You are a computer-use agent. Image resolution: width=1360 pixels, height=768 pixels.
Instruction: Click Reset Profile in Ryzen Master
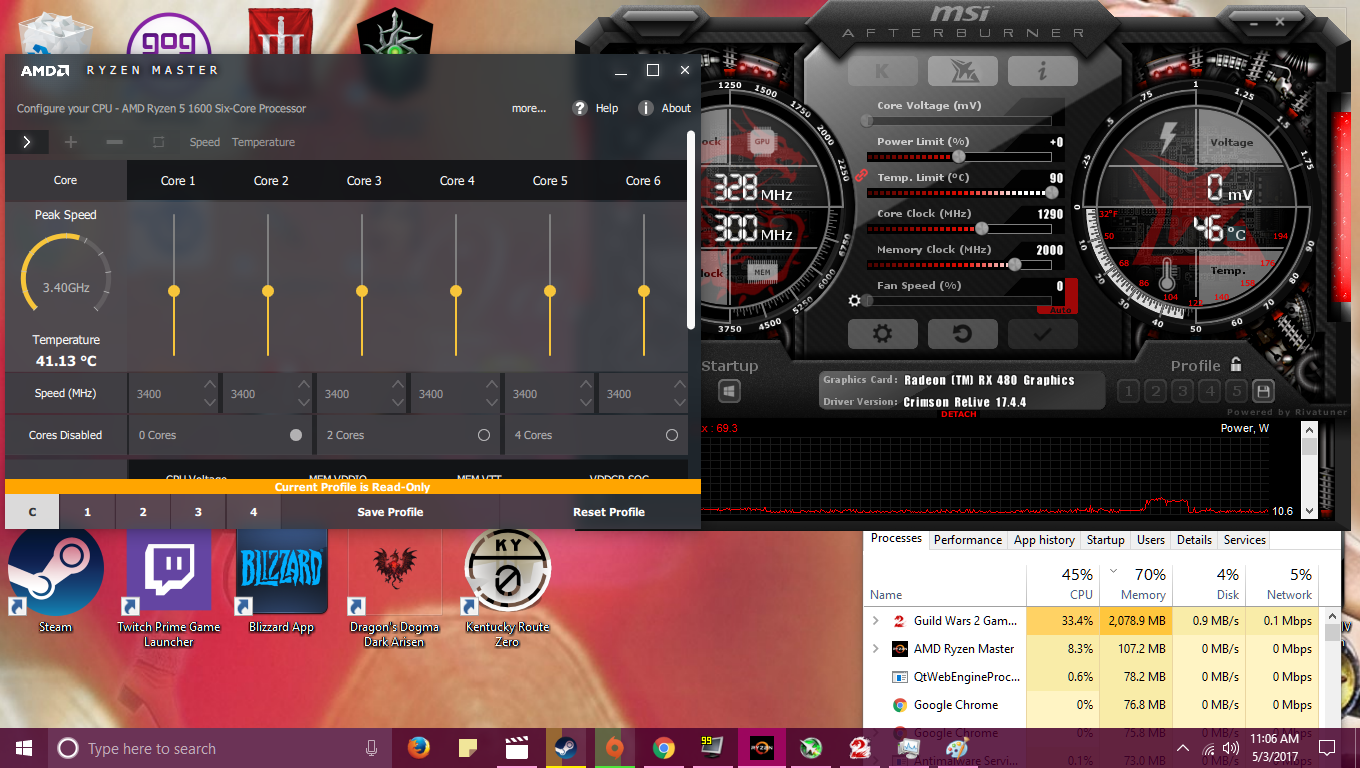coord(609,512)
